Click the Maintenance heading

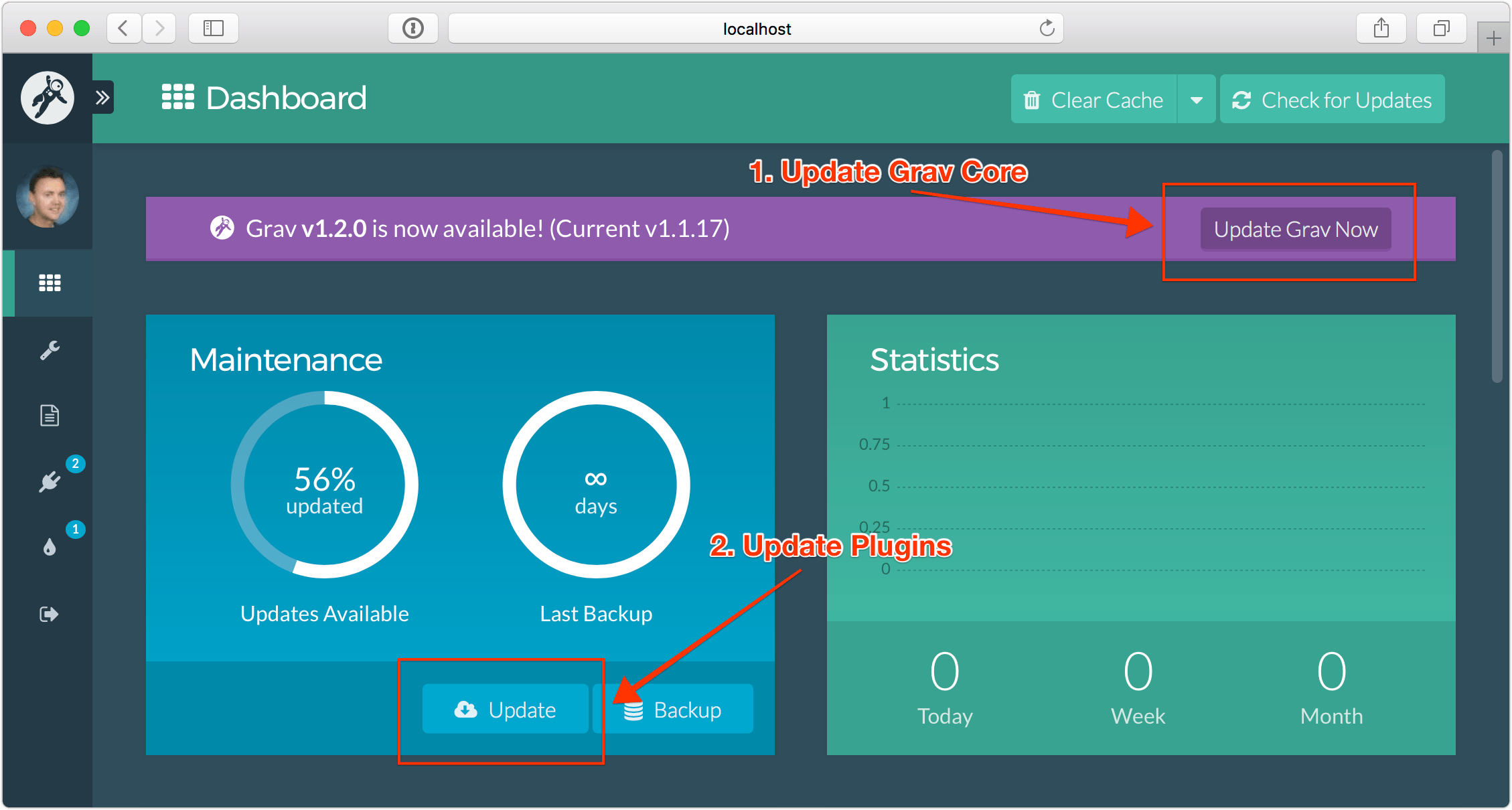(x=286, y=359)
